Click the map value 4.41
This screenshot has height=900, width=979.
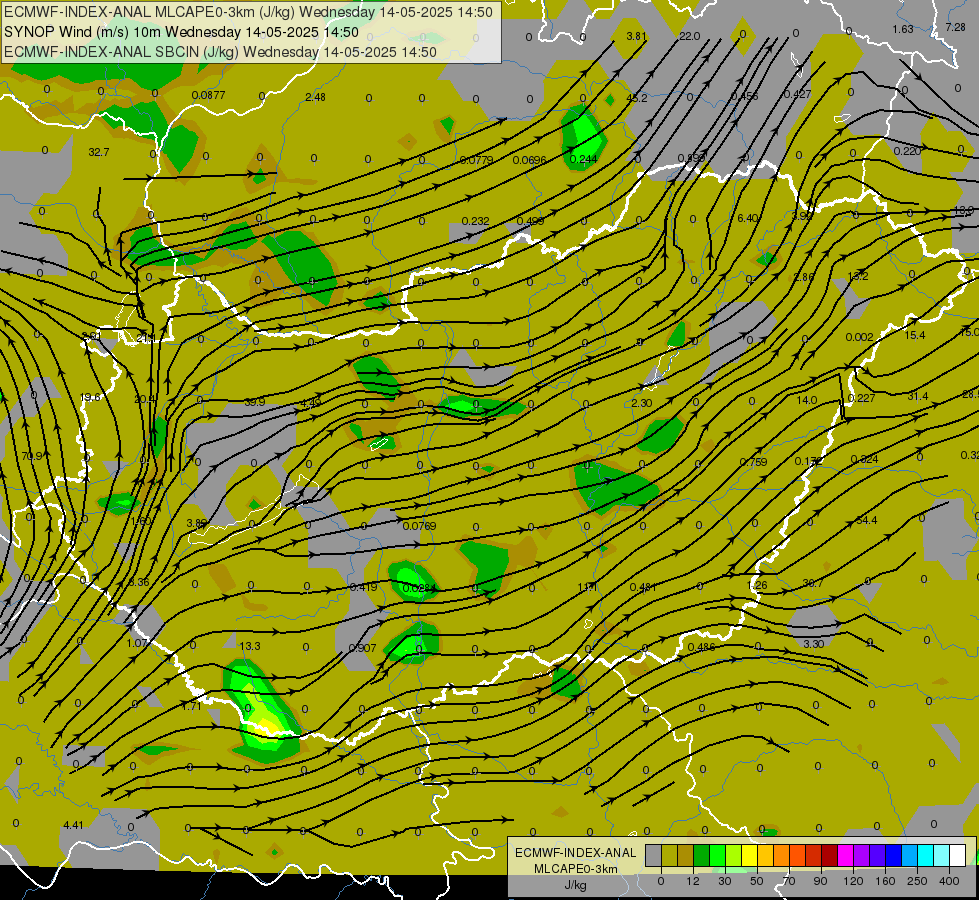click(73, 825)
